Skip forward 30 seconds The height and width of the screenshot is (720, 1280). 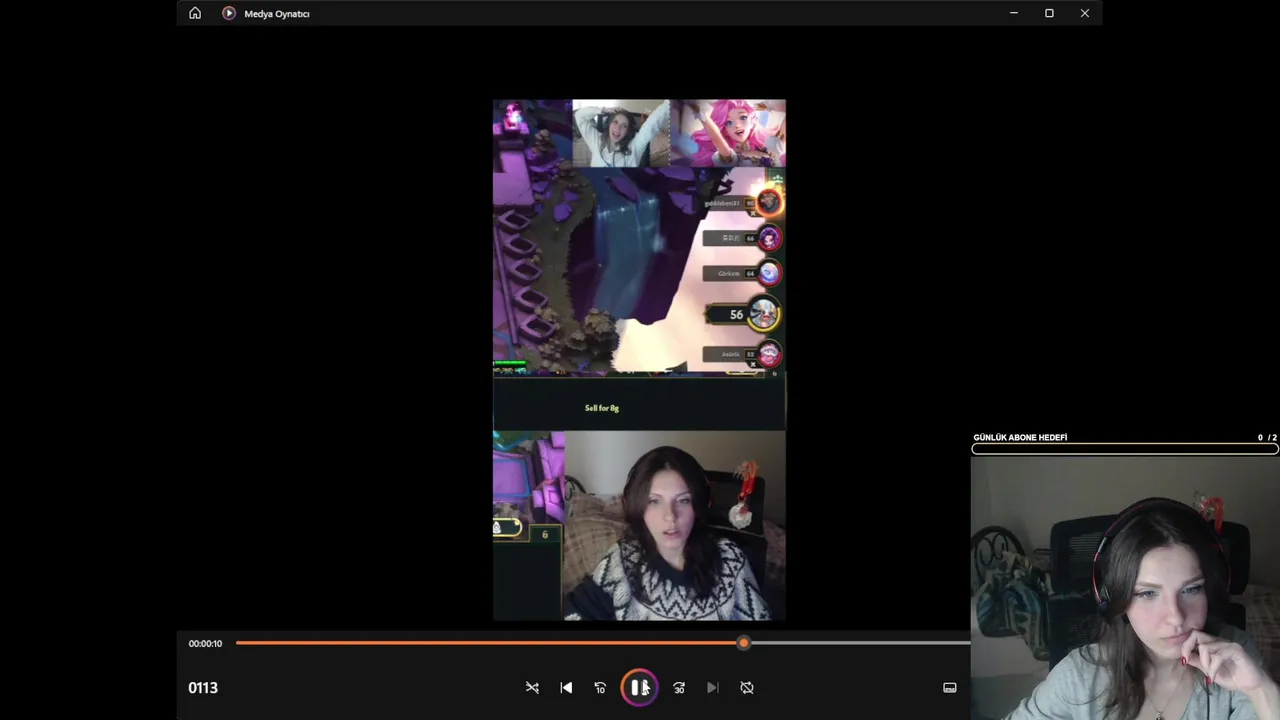coord(679,688)
